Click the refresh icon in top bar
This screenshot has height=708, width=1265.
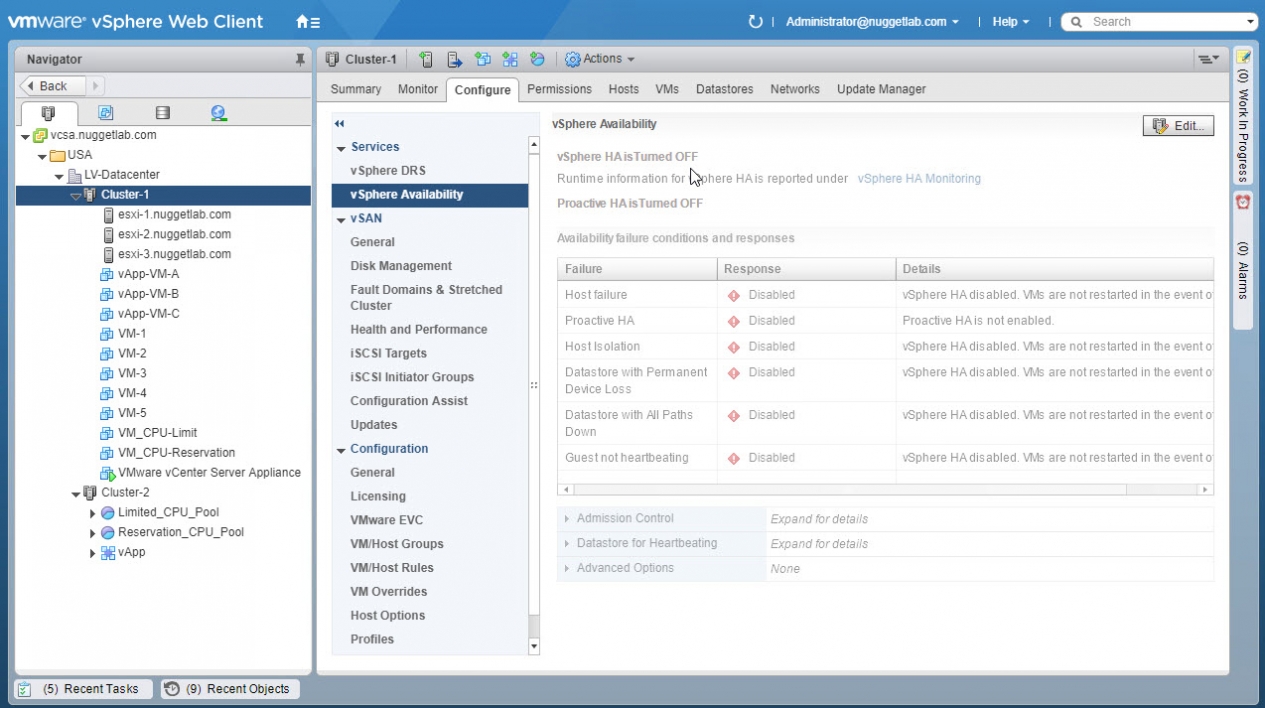coord(755,22)
